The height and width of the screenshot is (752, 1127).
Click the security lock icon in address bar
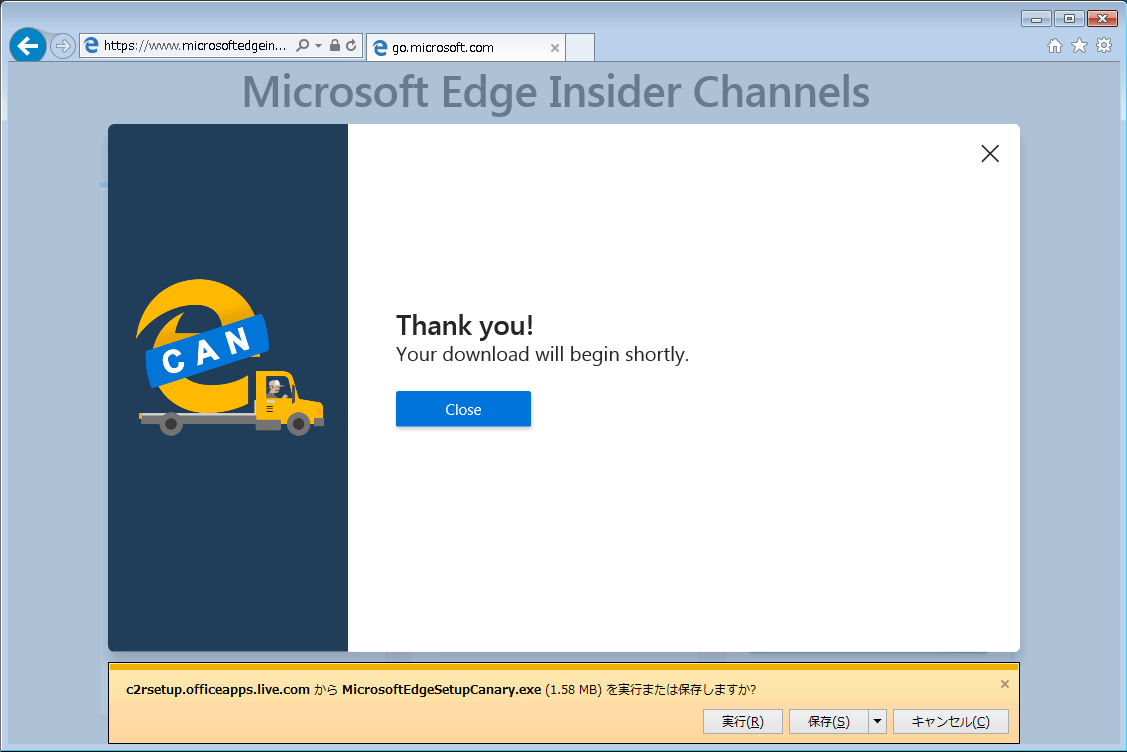click(x=334, y=45)
